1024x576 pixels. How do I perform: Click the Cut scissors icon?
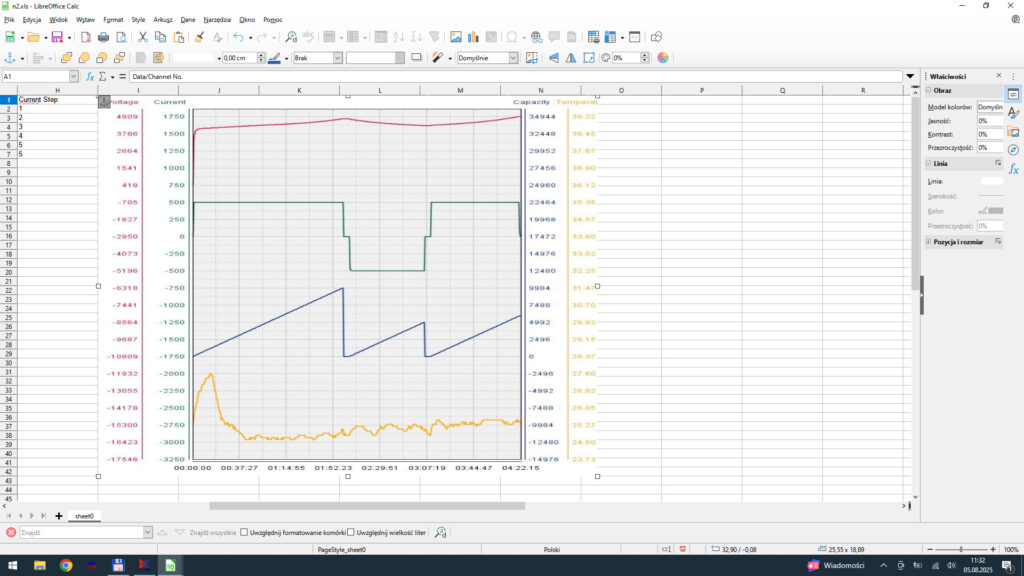(x=143, y=37)
